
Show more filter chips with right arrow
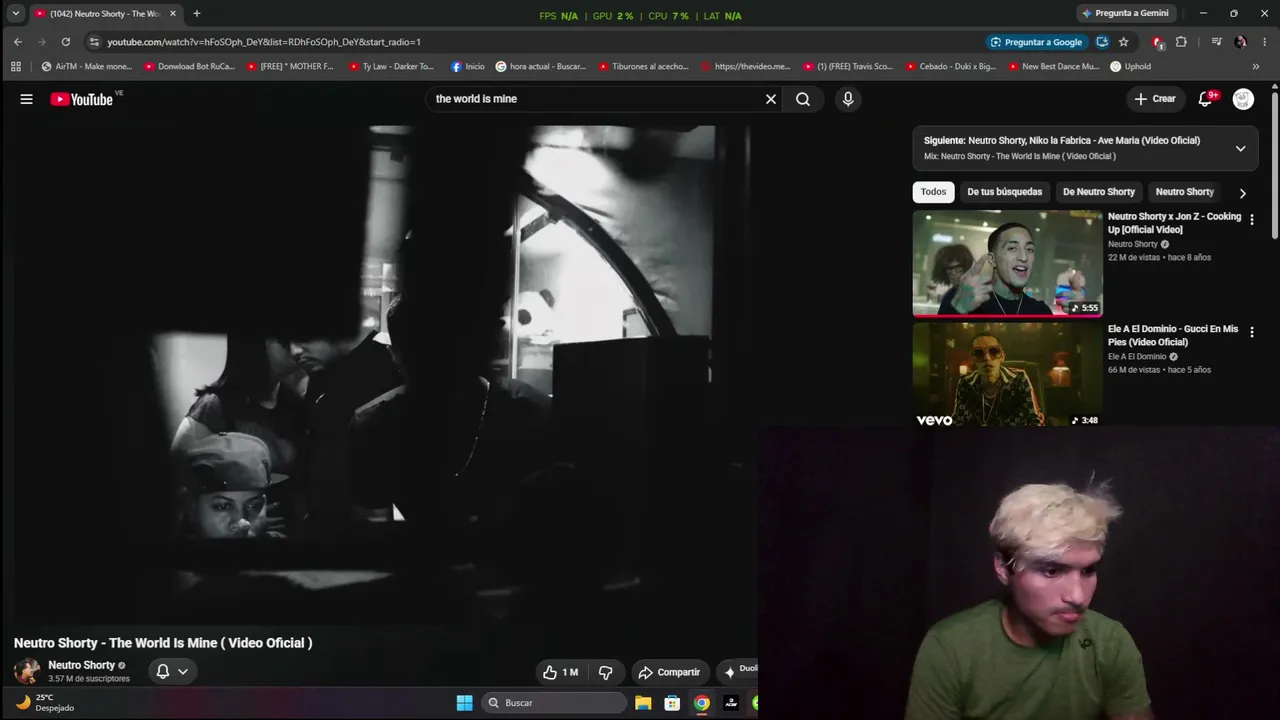[1243, 193]
